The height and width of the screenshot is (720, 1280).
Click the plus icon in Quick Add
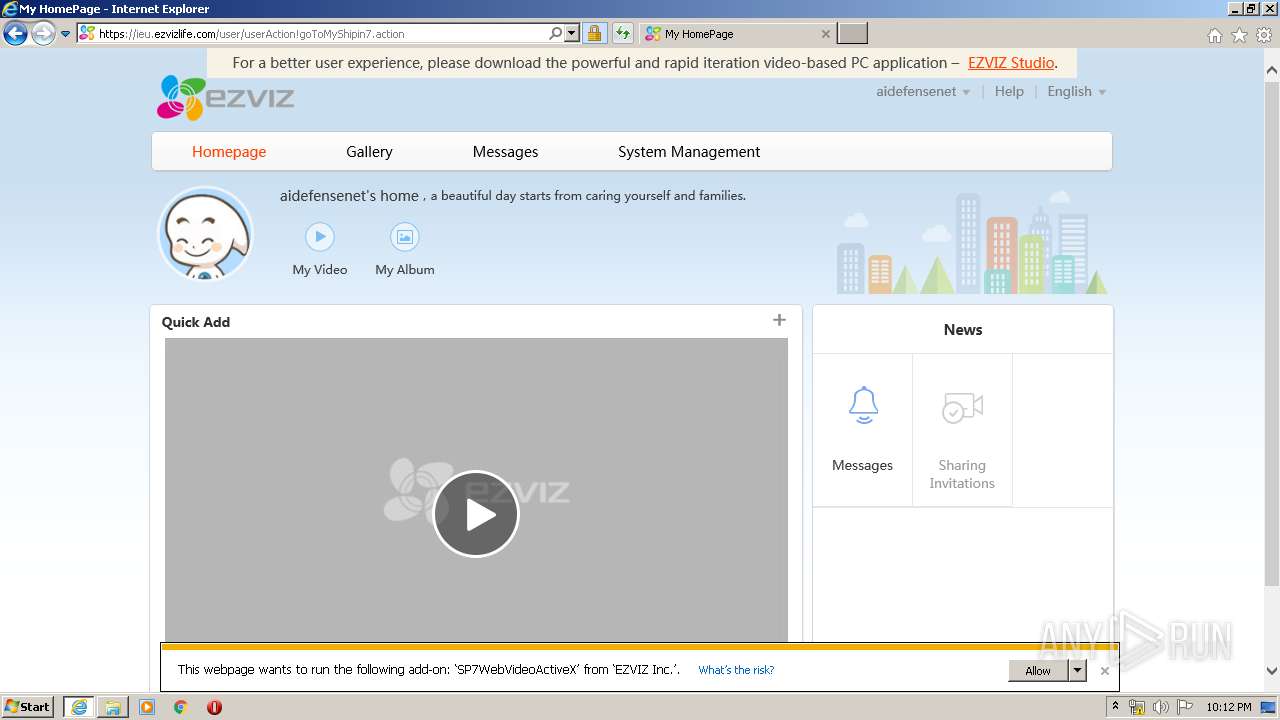pos(779,320)
